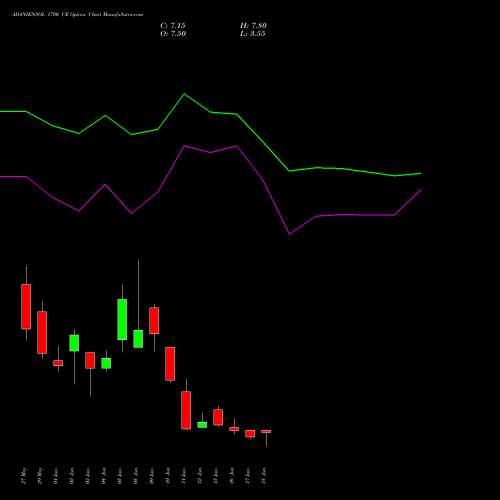Screen dimensions: 500x500
Task: Select the low value 'L: 3.55'
Action: coord(253,34)
